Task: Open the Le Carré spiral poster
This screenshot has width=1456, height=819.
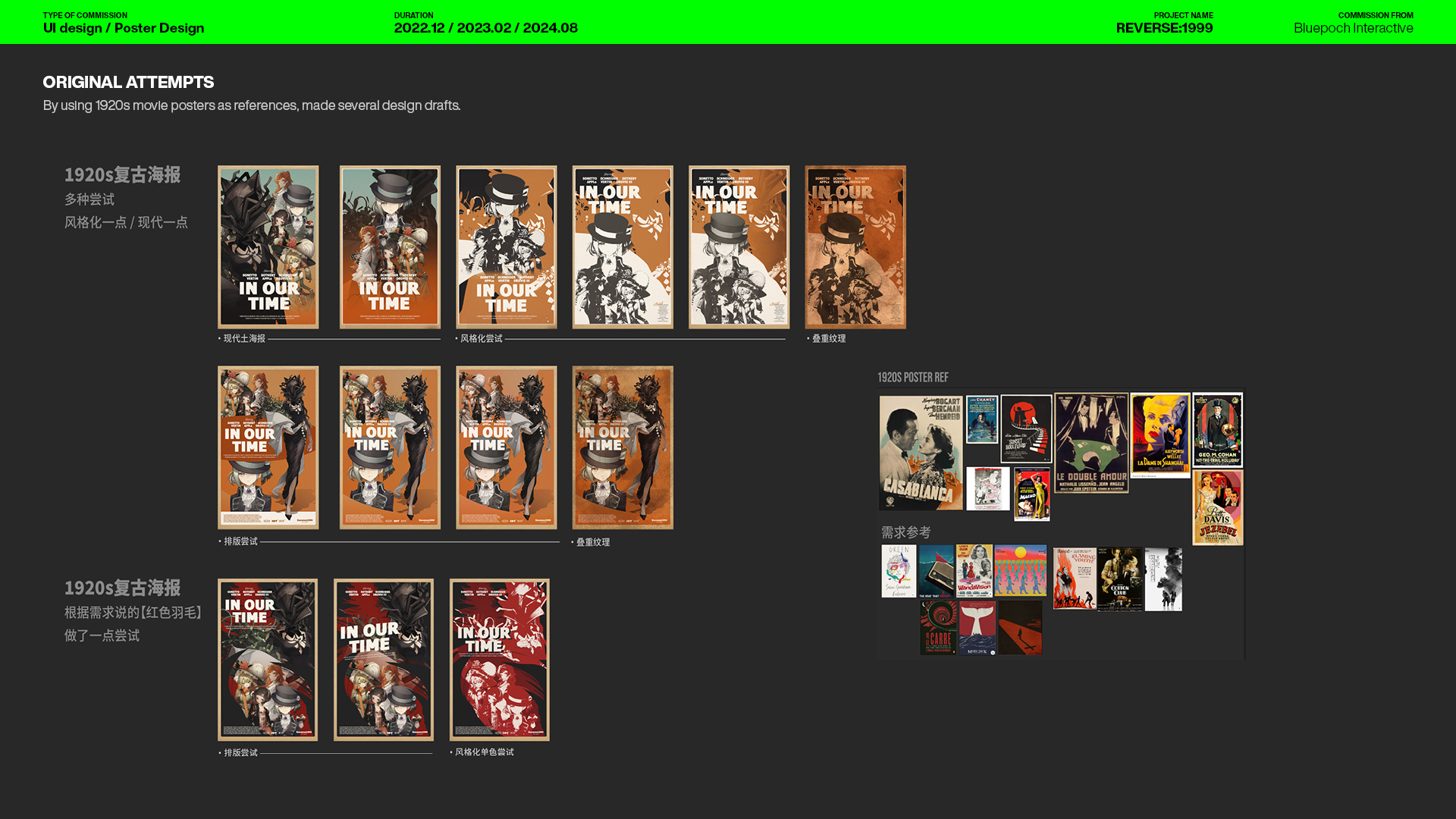Action: [938, 628]
